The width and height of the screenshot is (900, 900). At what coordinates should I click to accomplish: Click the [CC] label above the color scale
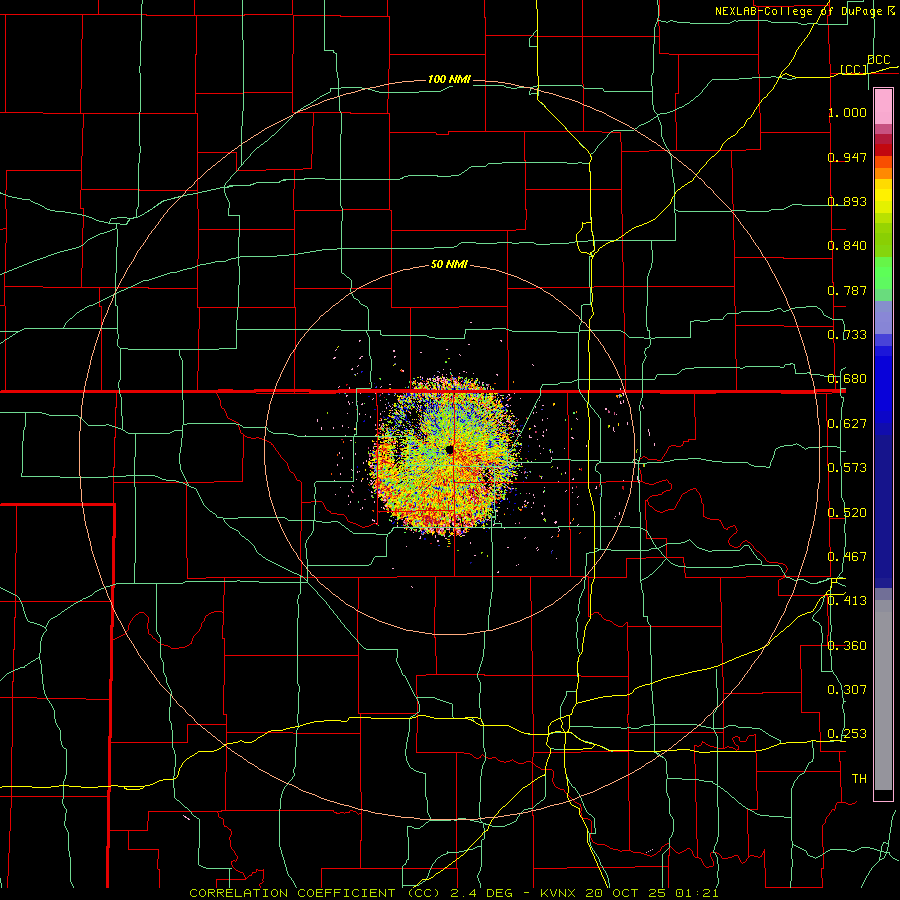[854, 69]
